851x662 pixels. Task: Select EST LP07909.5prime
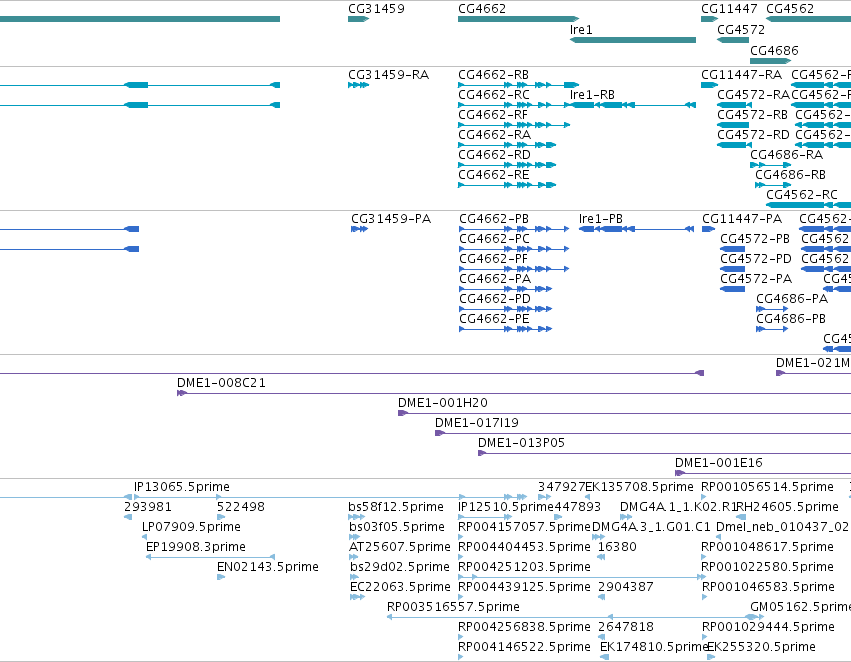click(x=191, y=527)
